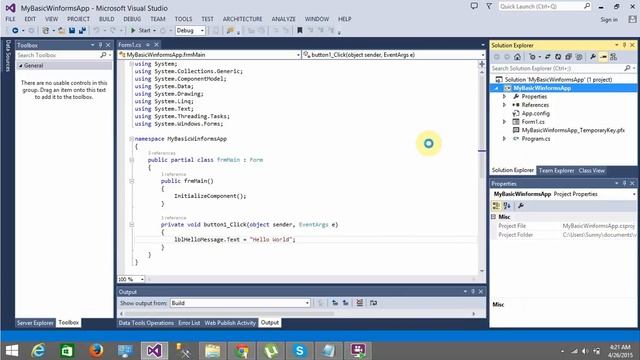Open Skype from the taskbar

pyautogui.click(x=300, y=351)
